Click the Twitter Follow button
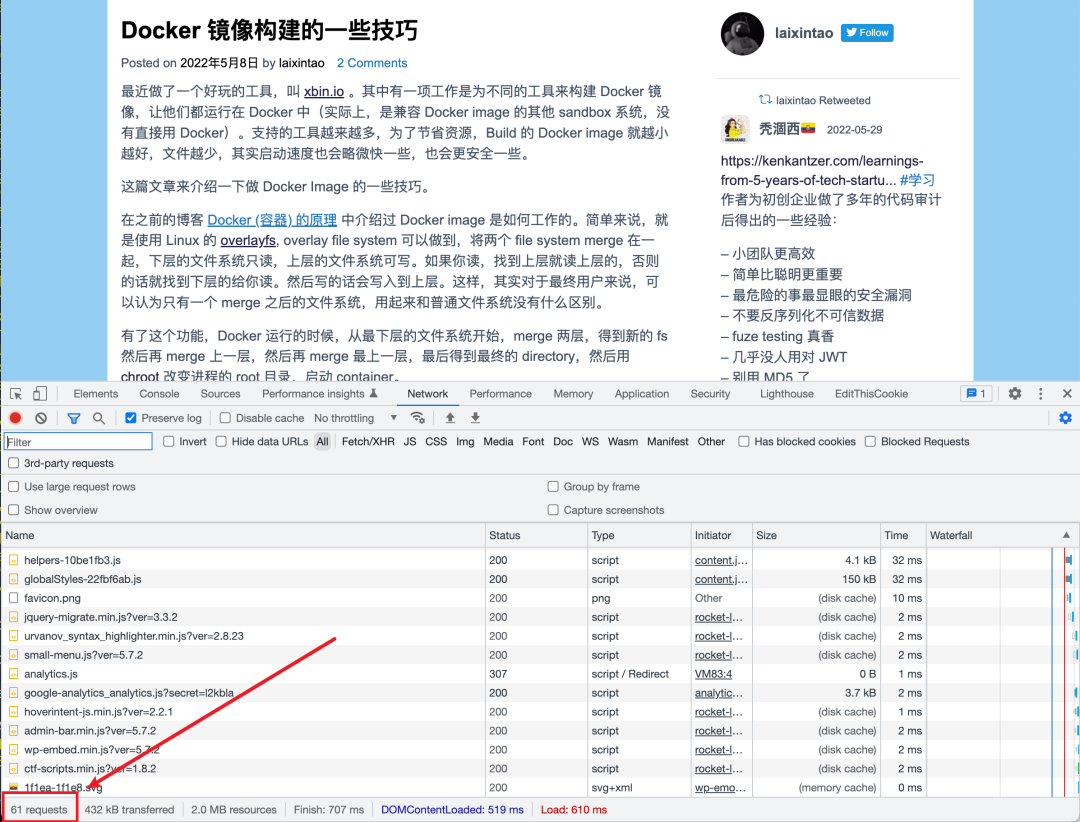 [x=867, y=32]
